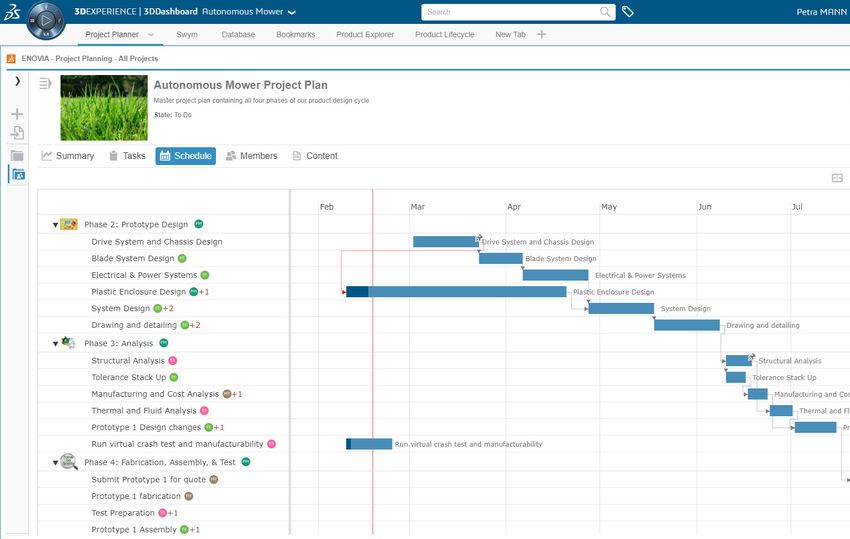Collapse Phase 4: Fabrication group

click(55, 463)
